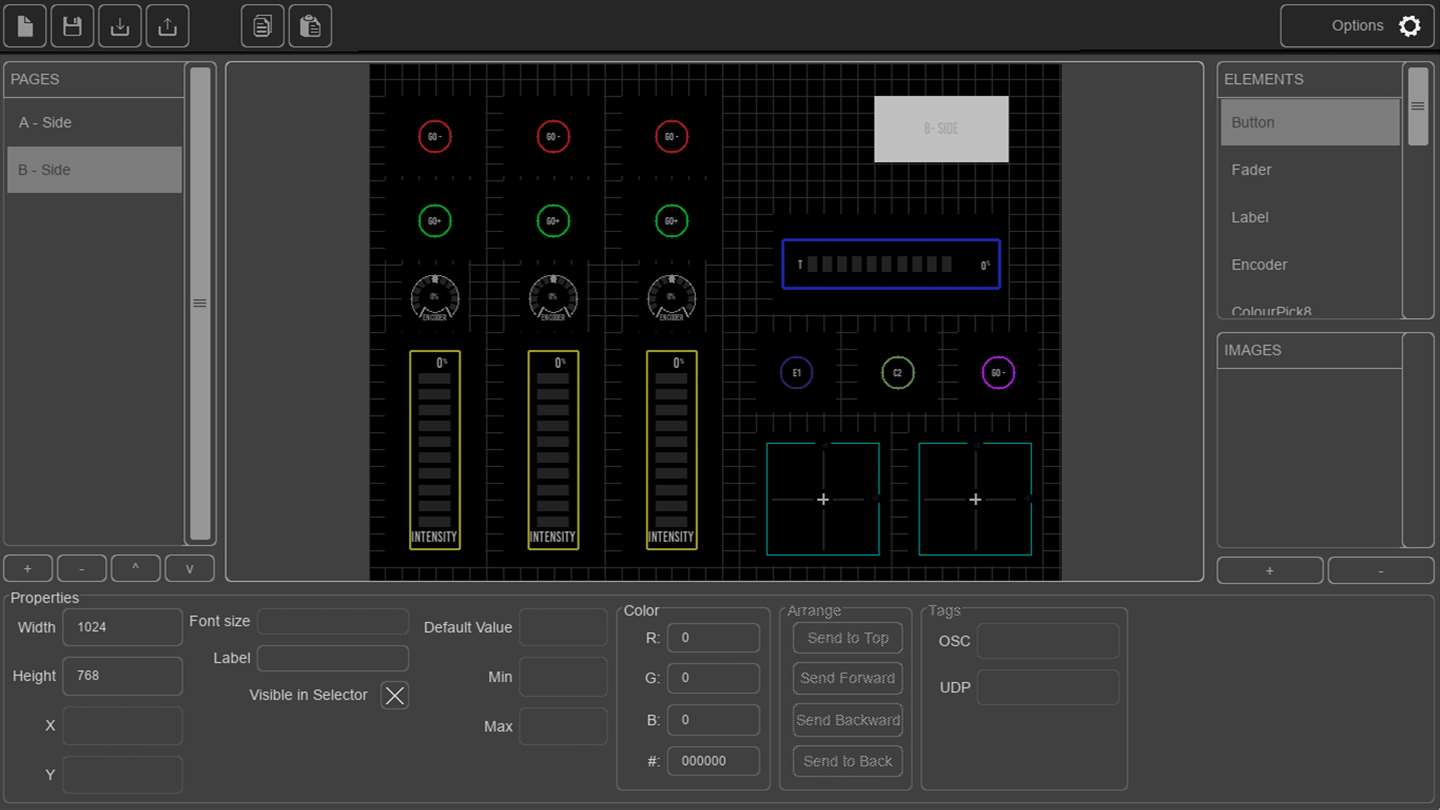Open the B - Side page

(94, 170)
